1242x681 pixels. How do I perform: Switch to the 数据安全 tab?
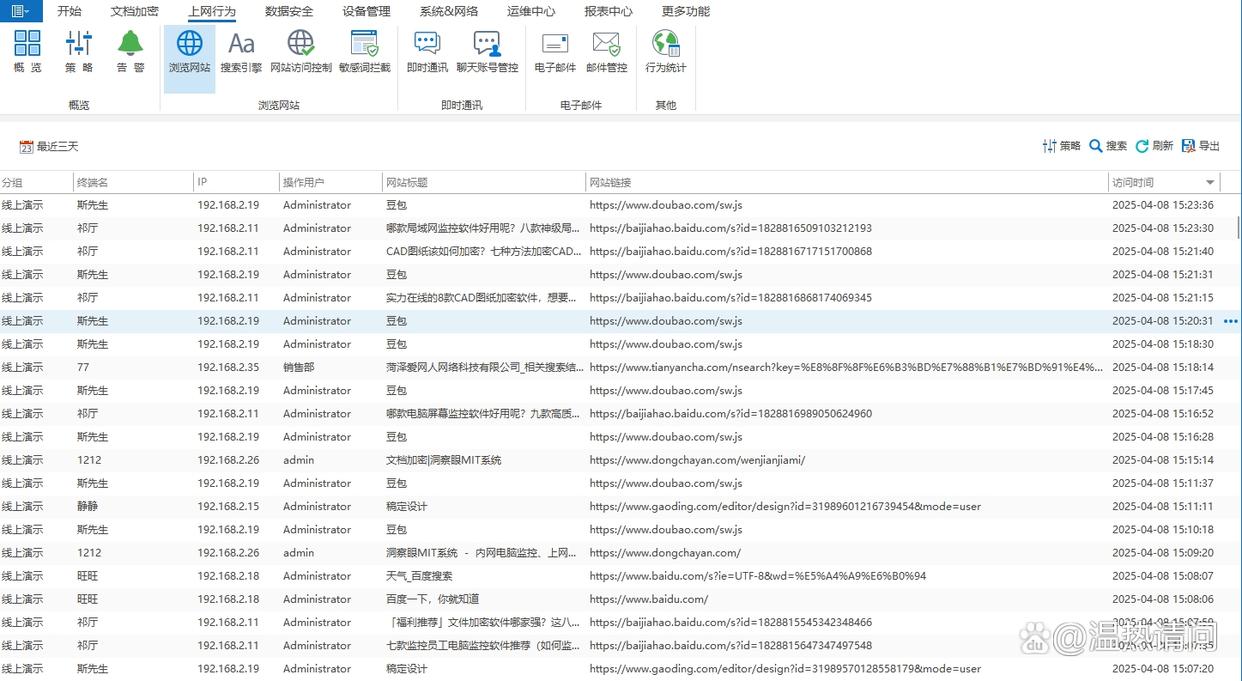click(x=288, y=11)
